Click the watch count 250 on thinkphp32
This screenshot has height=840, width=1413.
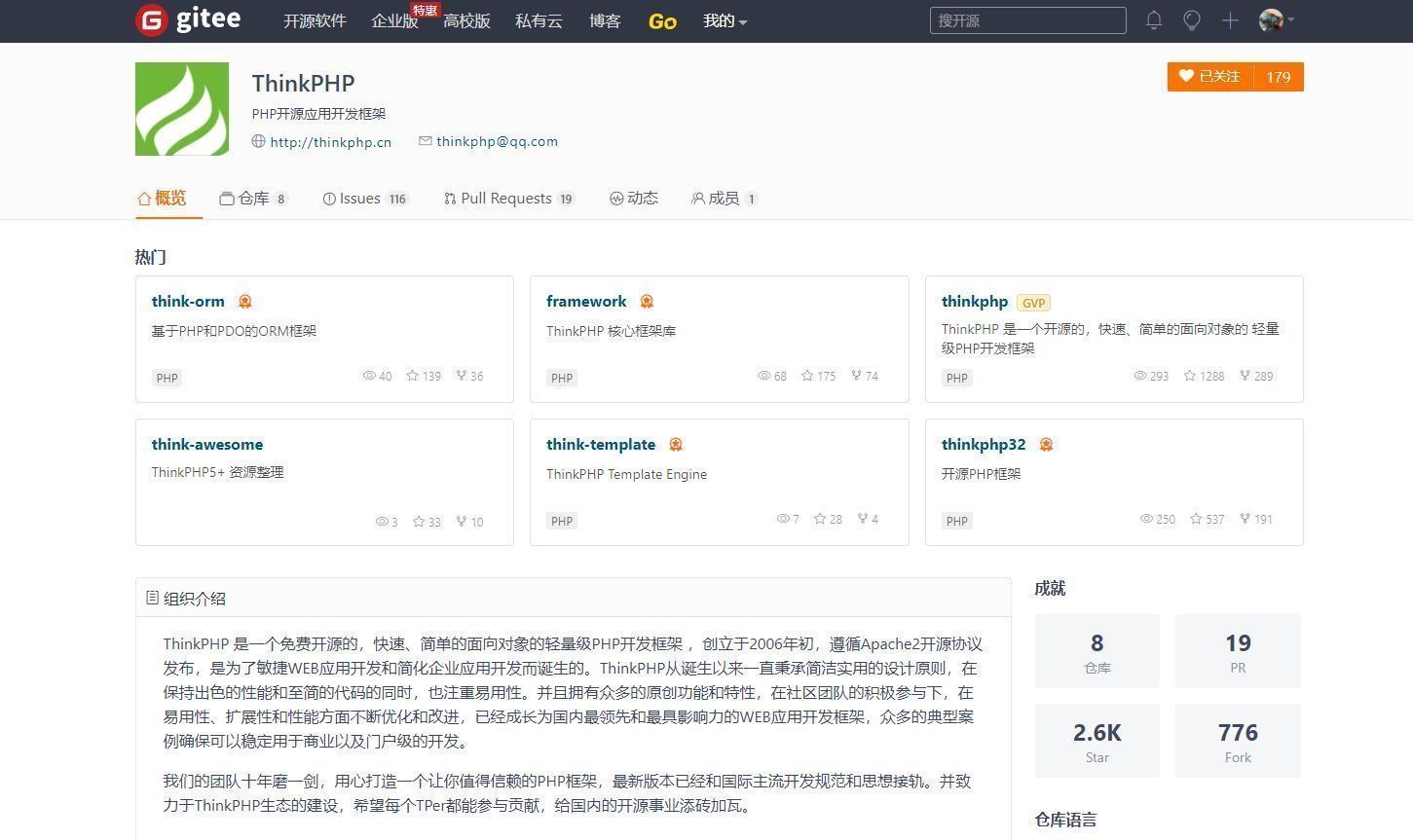1158,519
